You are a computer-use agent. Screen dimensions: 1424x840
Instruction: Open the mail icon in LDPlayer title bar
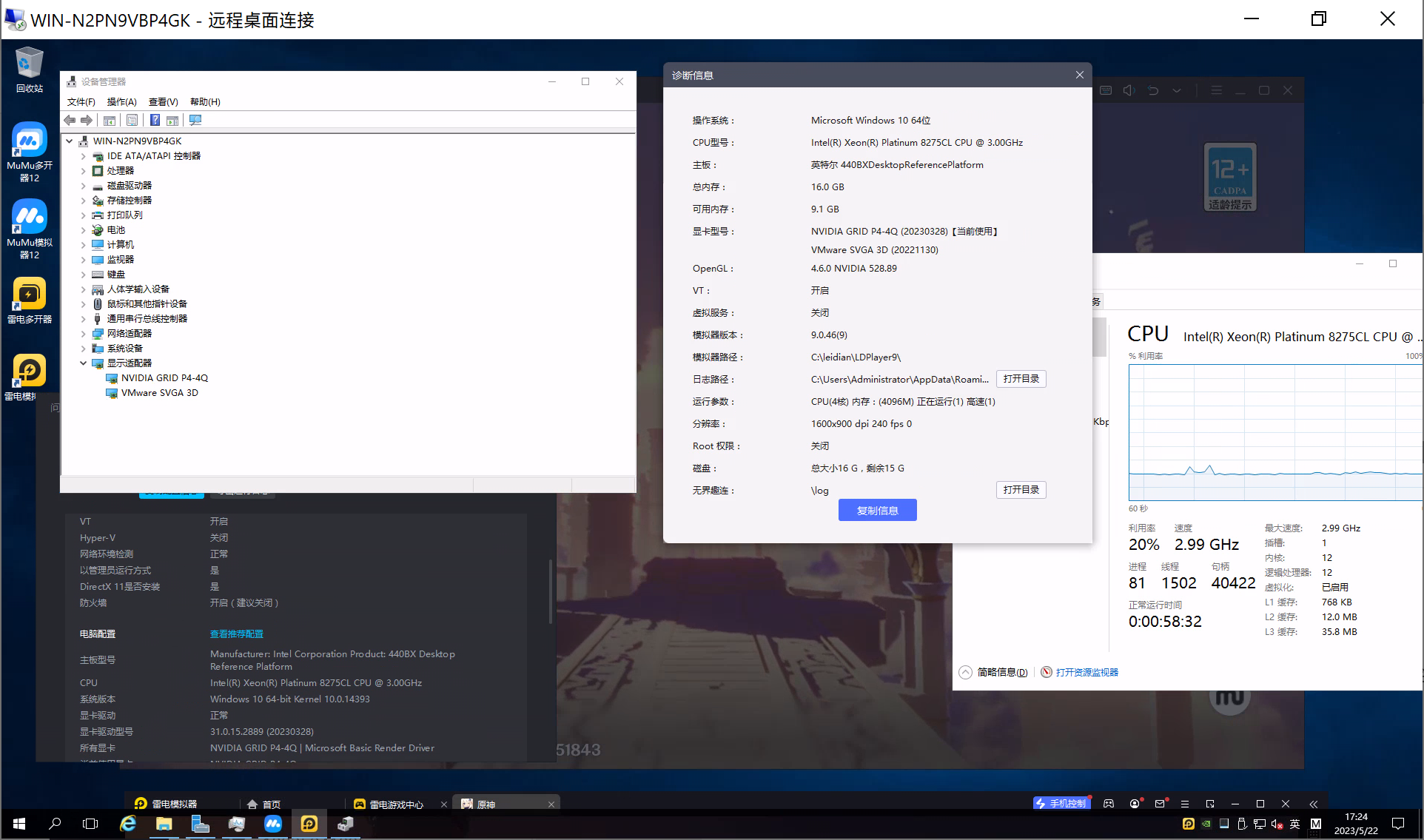point(1160,804)
